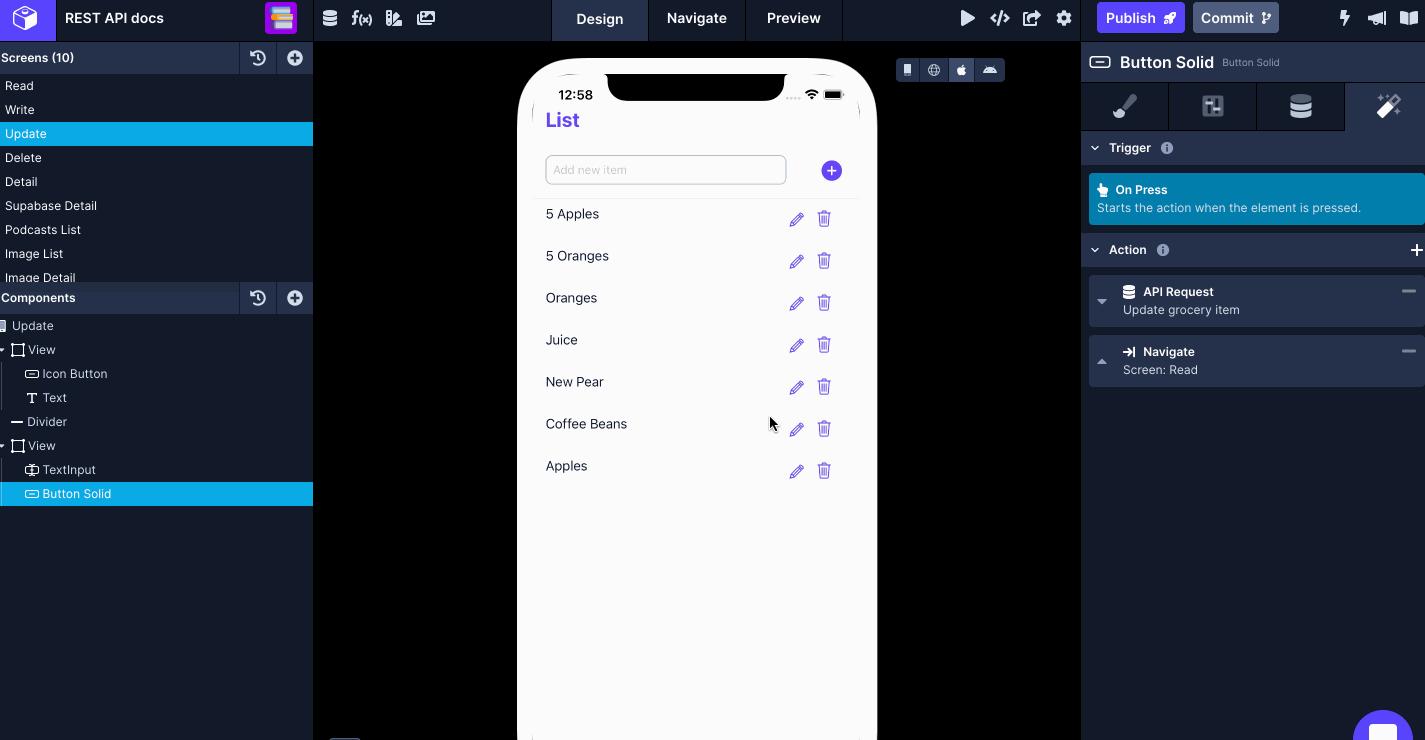The image size is (1425, 740).
Task: Click the edit pencil for 5 Apples
Action: [797, 219]
